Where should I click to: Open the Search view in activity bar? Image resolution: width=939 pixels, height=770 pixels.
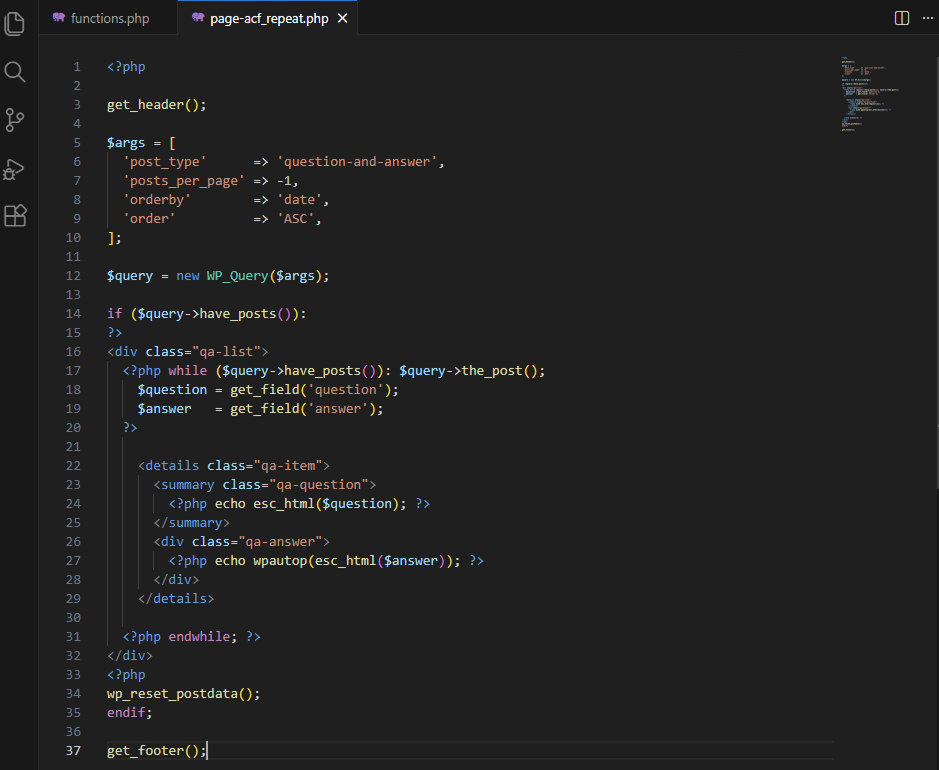15,71
